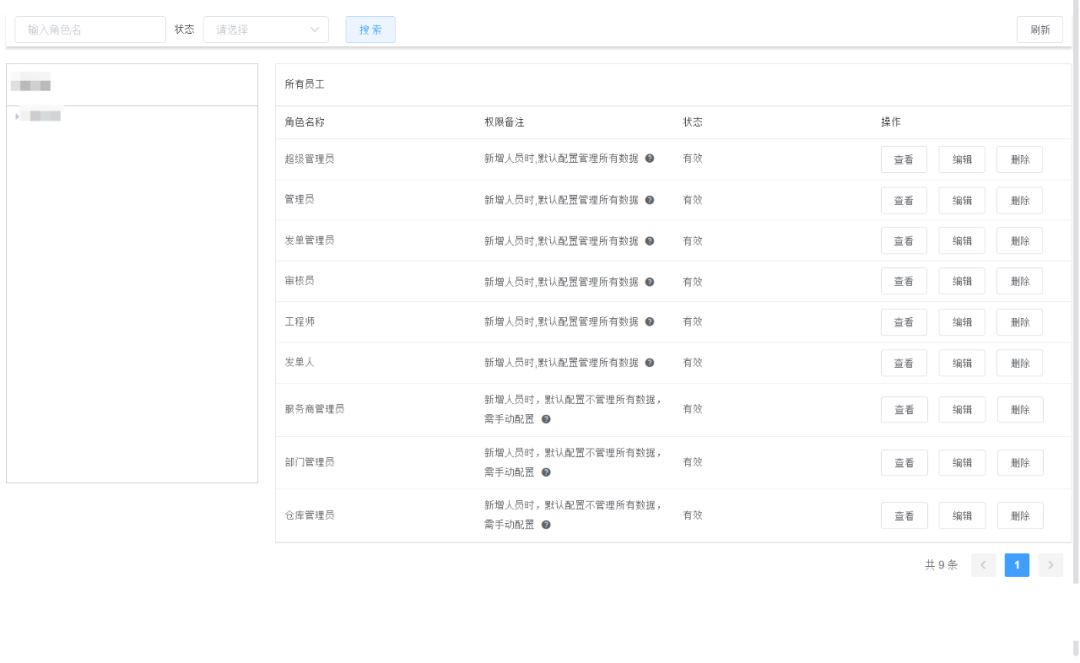Click the 刷新 button

[1040, 30]
